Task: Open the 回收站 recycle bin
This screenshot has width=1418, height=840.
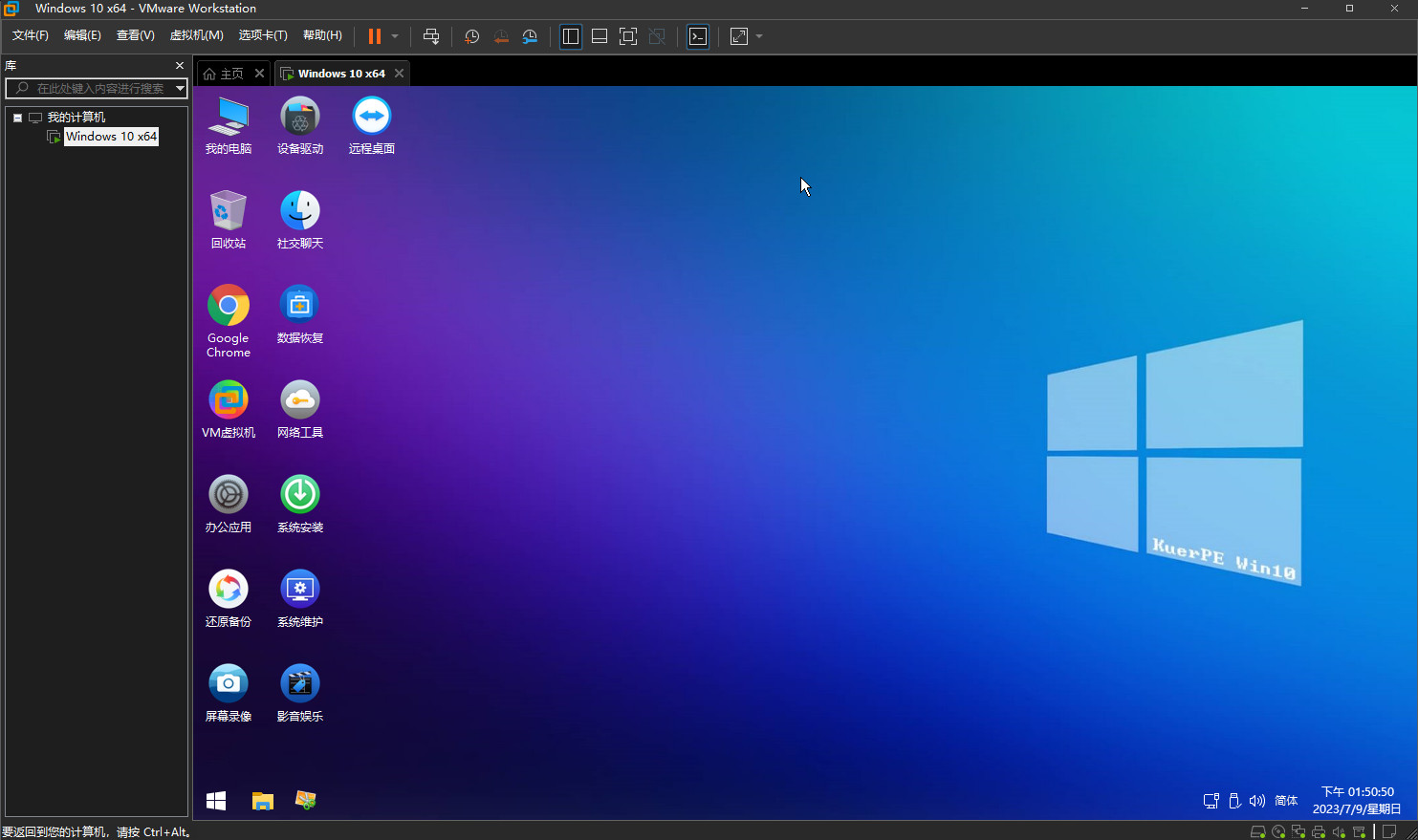Action: pos(229,220)
